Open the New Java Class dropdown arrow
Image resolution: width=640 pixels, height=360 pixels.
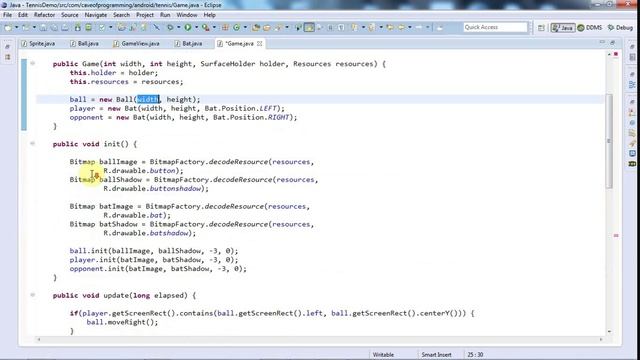click(245, 28)
